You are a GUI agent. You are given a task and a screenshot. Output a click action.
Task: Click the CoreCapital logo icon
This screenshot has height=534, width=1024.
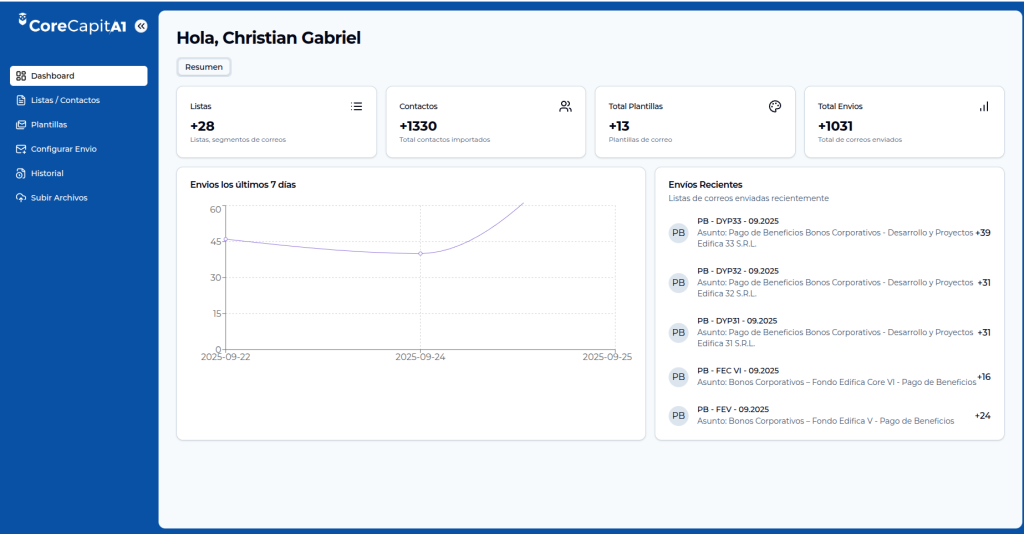(x=22, y=20)
